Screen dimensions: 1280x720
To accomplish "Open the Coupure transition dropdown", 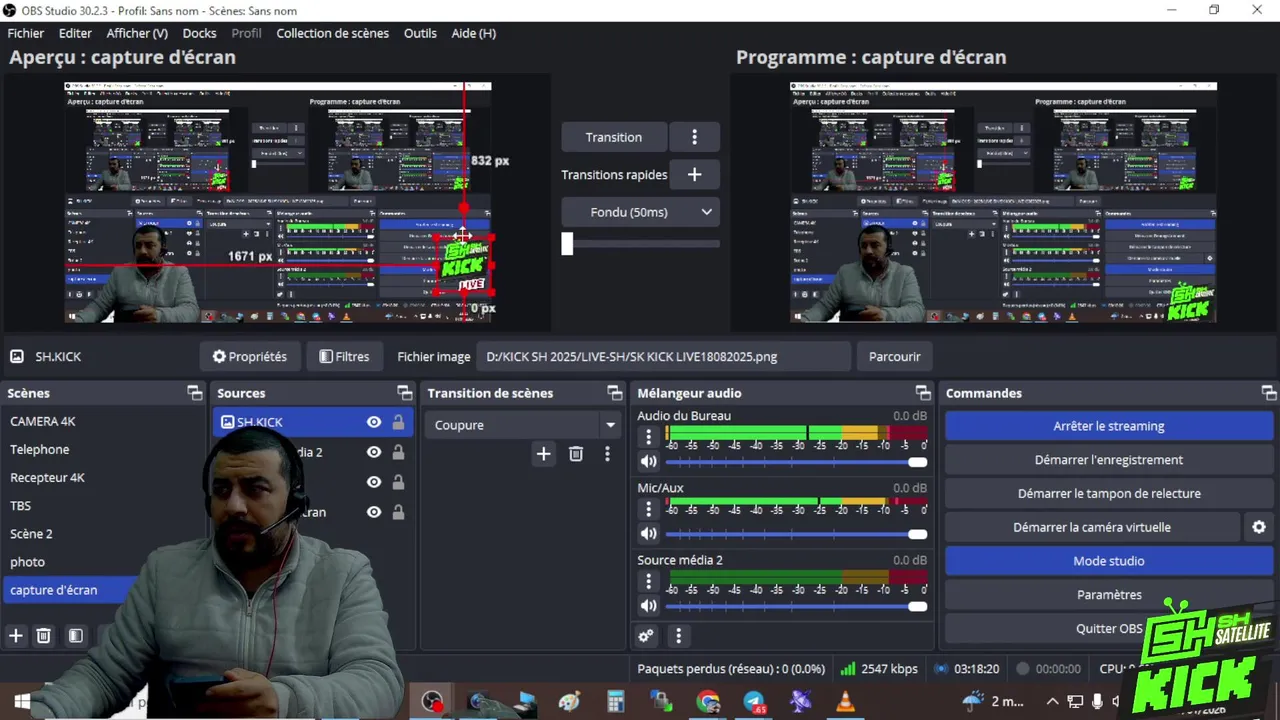I will [x=524, y=425].
